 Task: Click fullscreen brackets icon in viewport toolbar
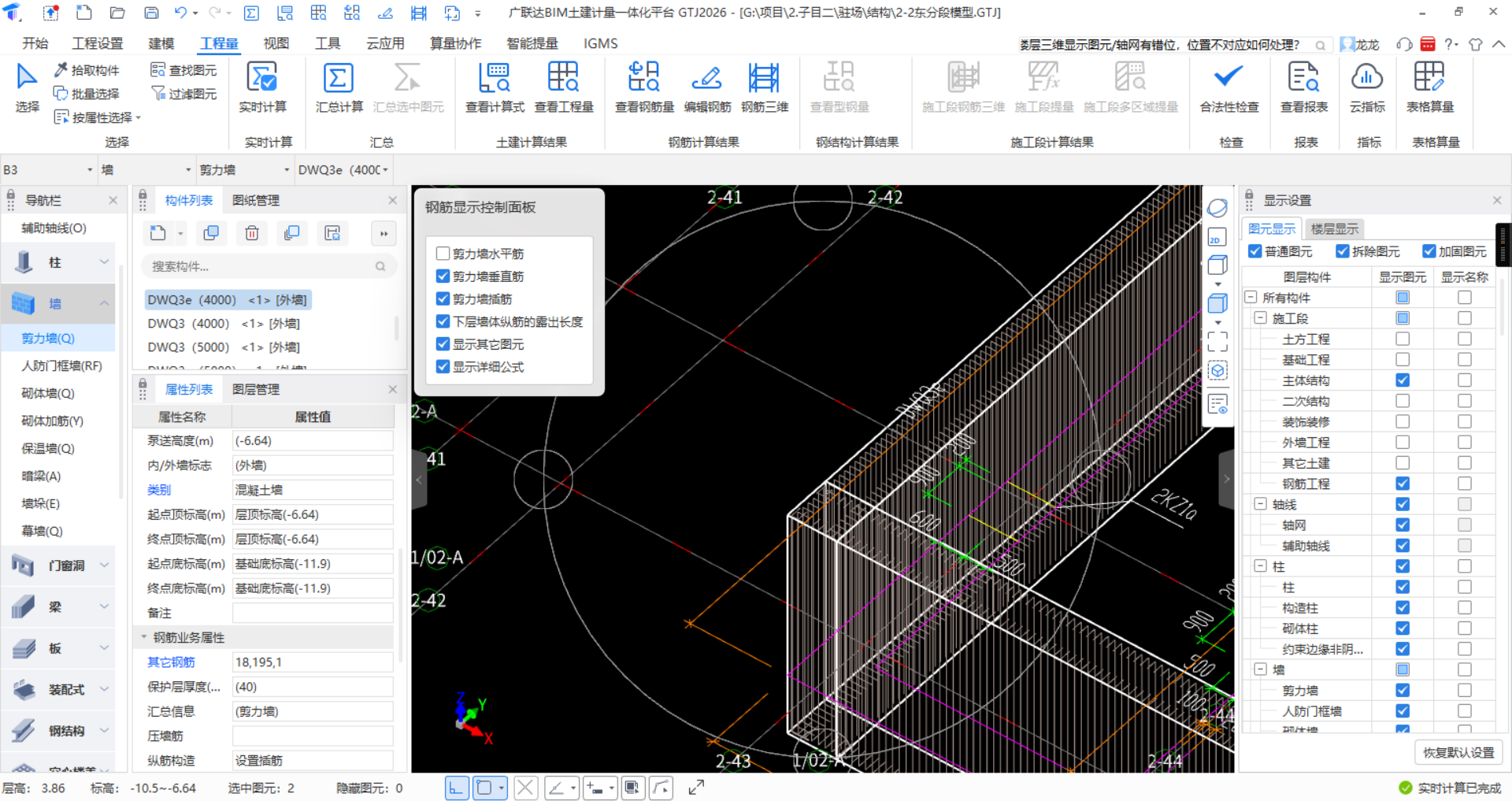pyautogui.click(x=1217, y=341)
